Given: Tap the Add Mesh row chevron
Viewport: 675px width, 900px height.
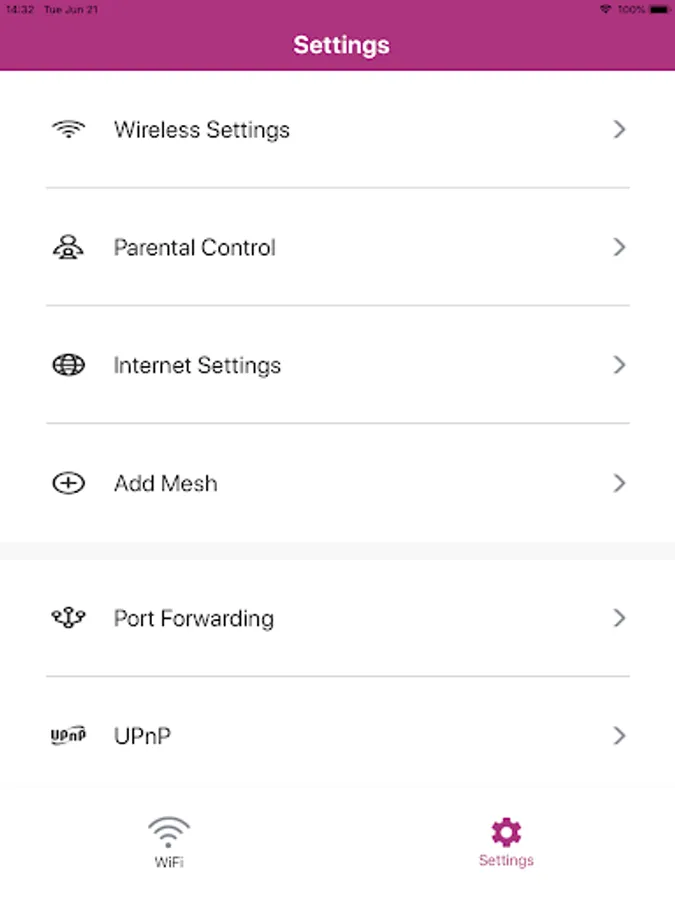Looking at the screenshot, I should (x=620, y=484).
